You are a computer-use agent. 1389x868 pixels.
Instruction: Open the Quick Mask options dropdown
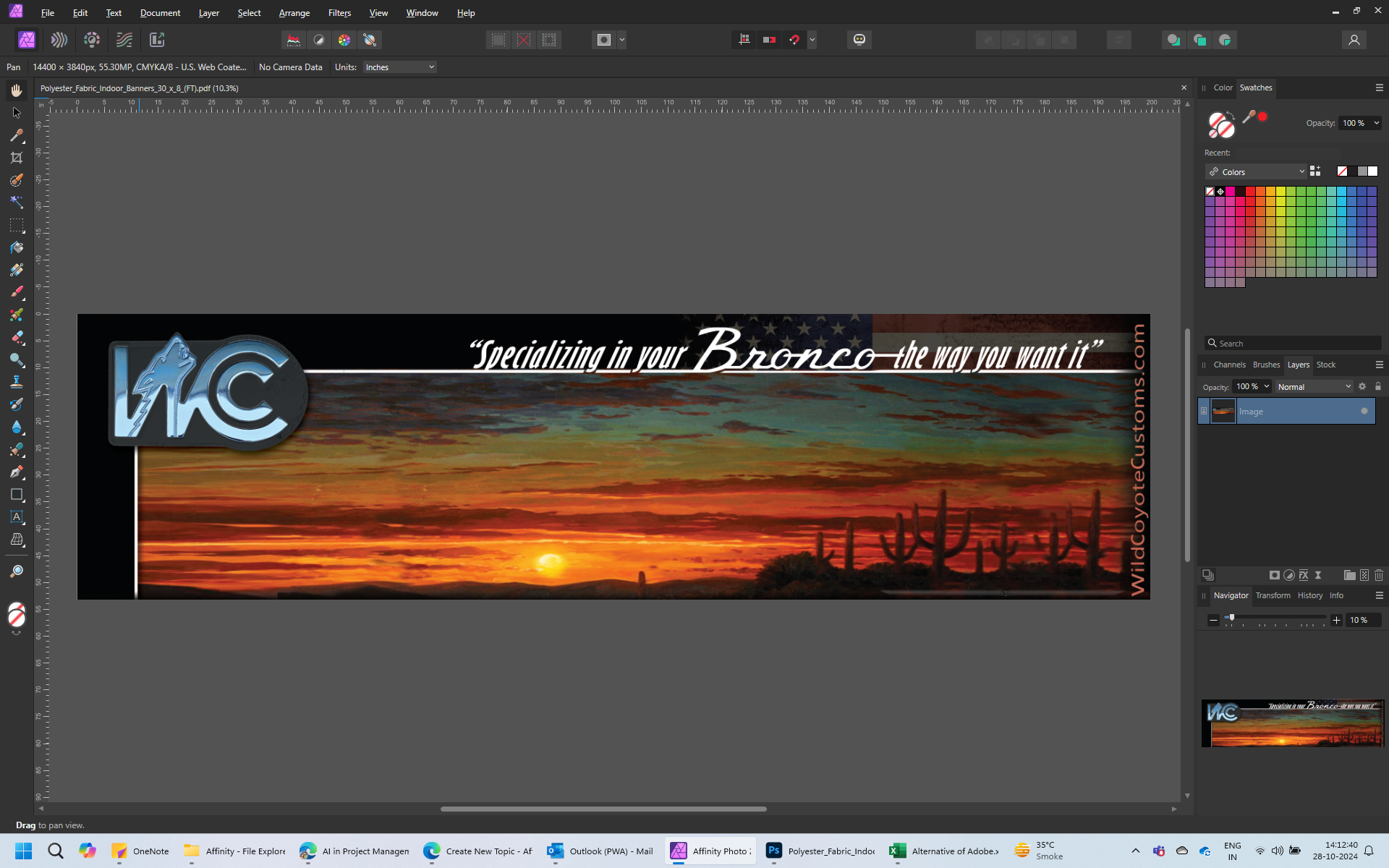tap(622, 40)
